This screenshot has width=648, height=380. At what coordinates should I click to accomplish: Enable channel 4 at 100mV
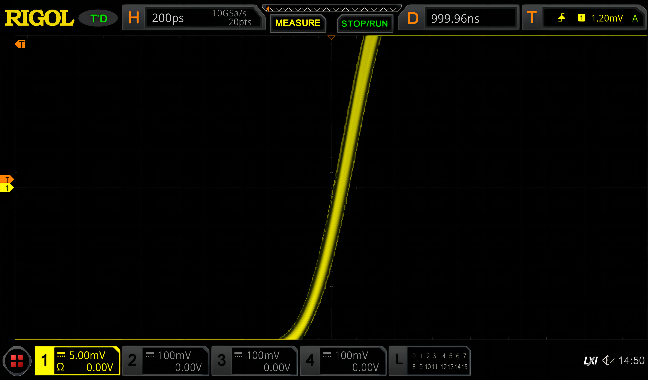point(343,361)
